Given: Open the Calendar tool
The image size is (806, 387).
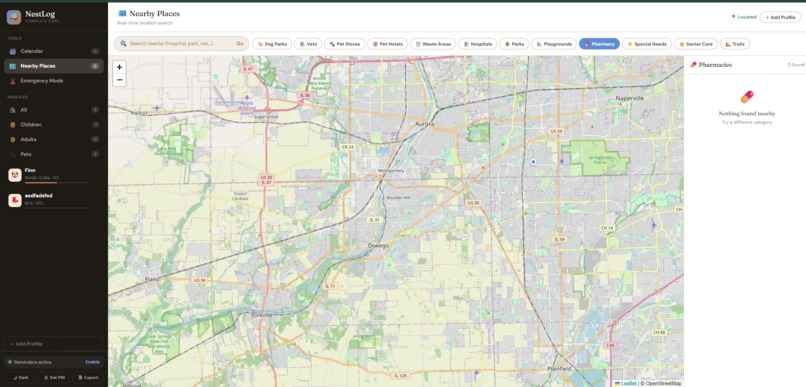Looking at the screenshot, I should tap(53, 51).
